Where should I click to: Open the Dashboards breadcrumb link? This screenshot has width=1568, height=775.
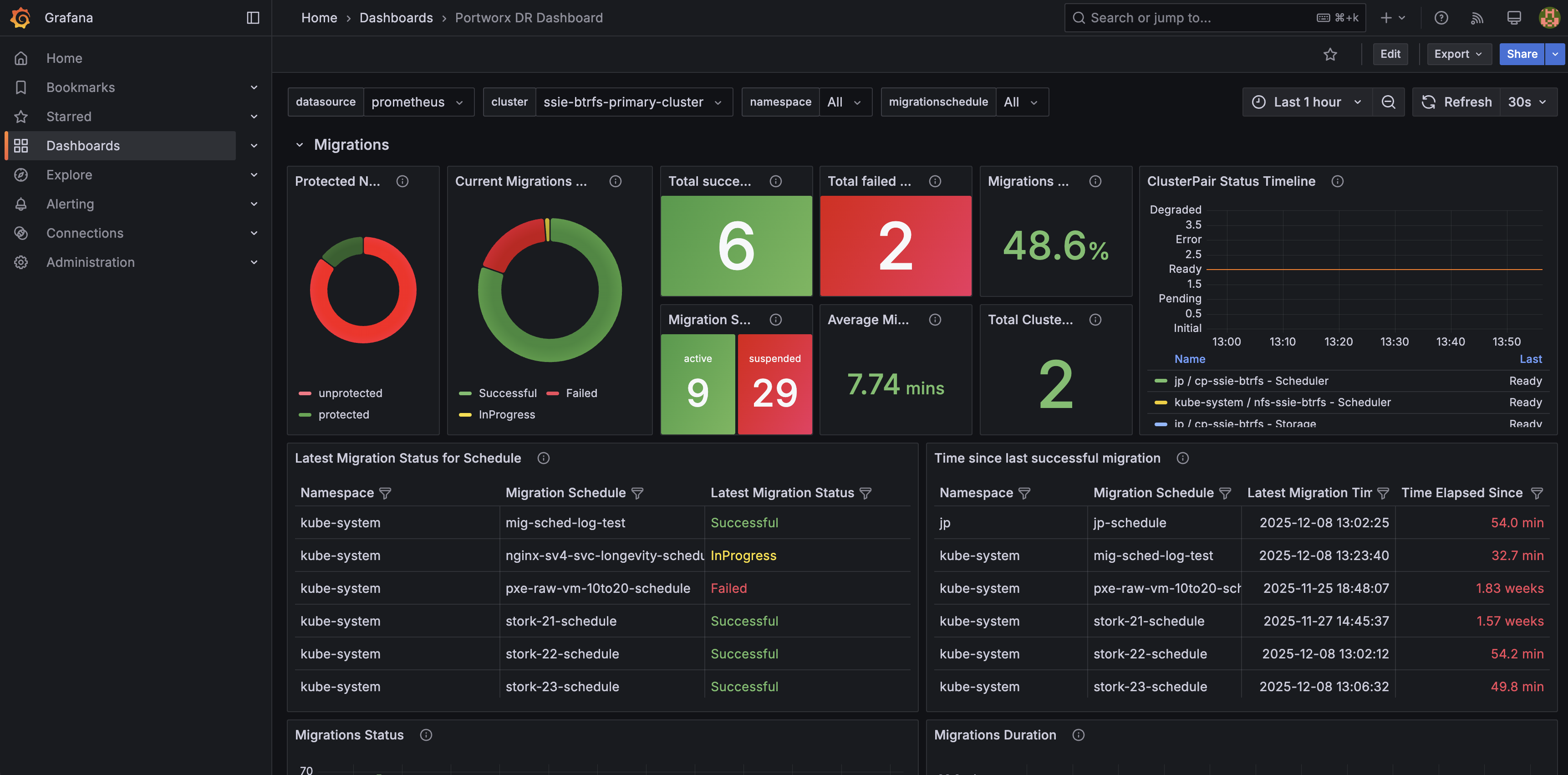[x=396, y=18]
